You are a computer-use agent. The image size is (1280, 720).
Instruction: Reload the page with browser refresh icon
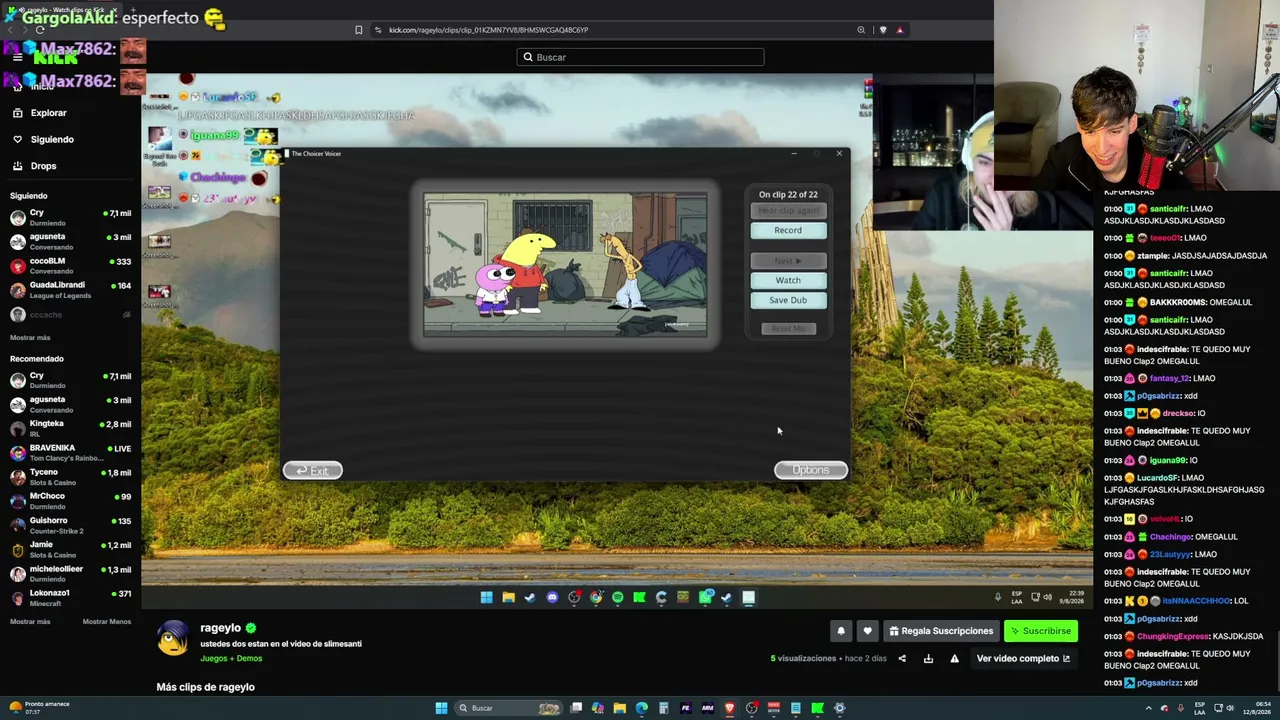tap(40, 30)
